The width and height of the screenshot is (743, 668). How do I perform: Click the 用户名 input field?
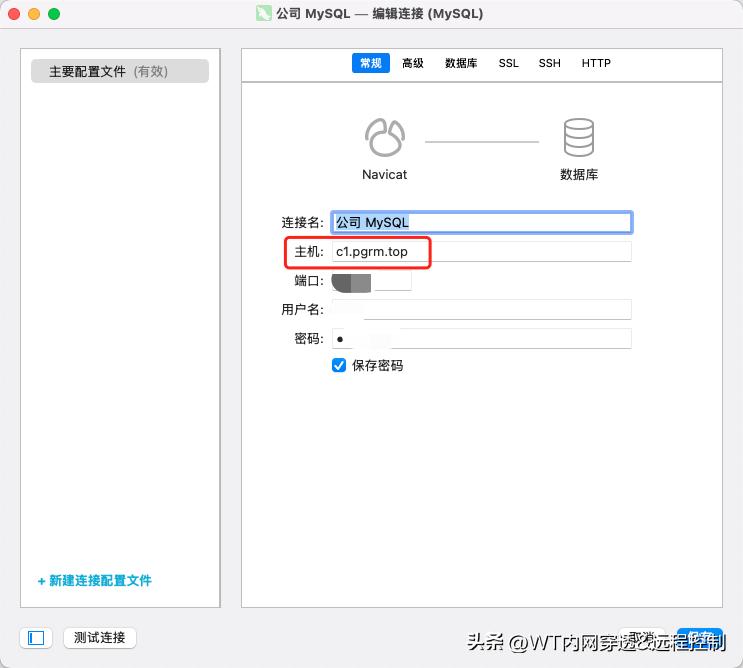(481, 310)
